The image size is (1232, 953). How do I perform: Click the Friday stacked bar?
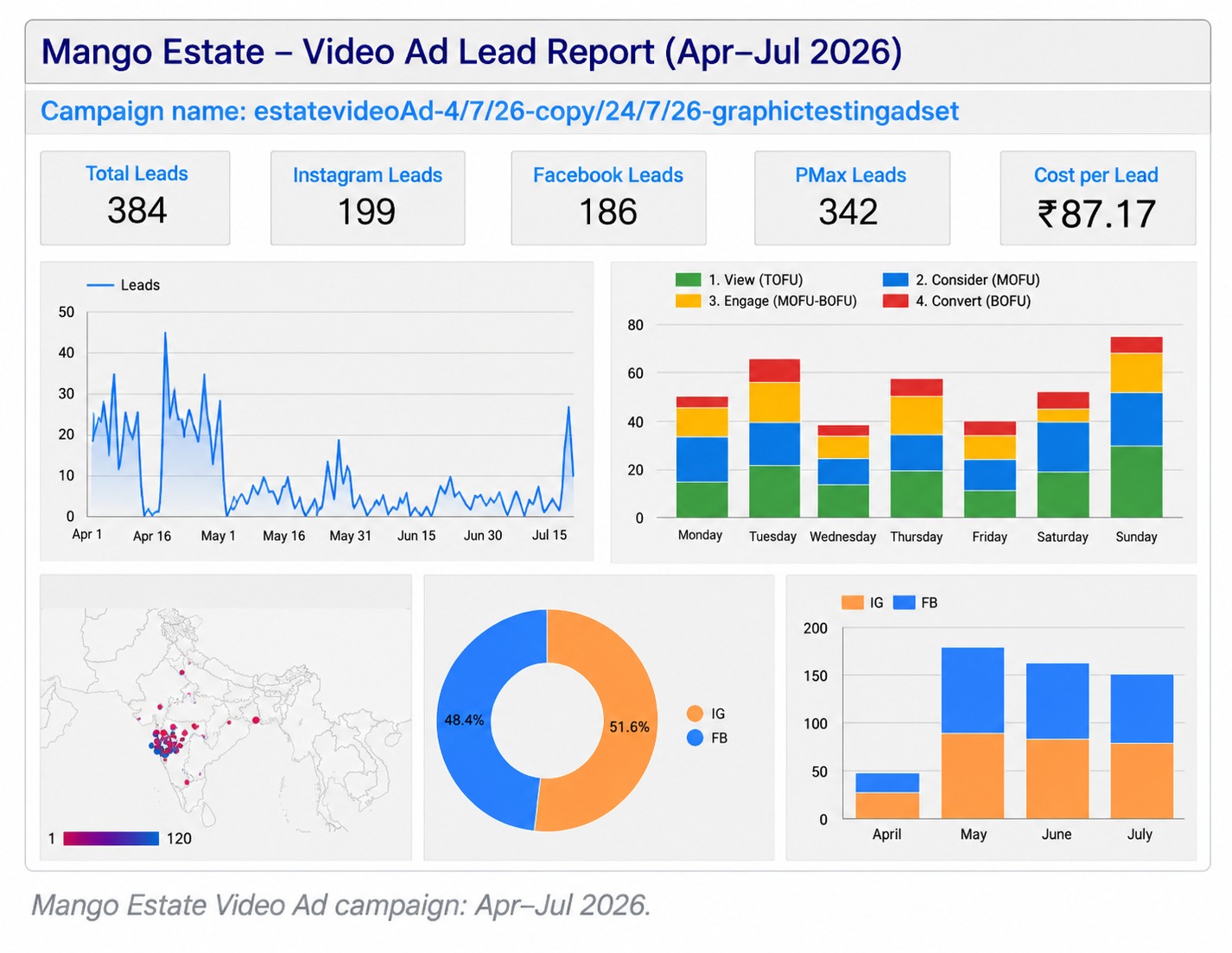[990, 469]
